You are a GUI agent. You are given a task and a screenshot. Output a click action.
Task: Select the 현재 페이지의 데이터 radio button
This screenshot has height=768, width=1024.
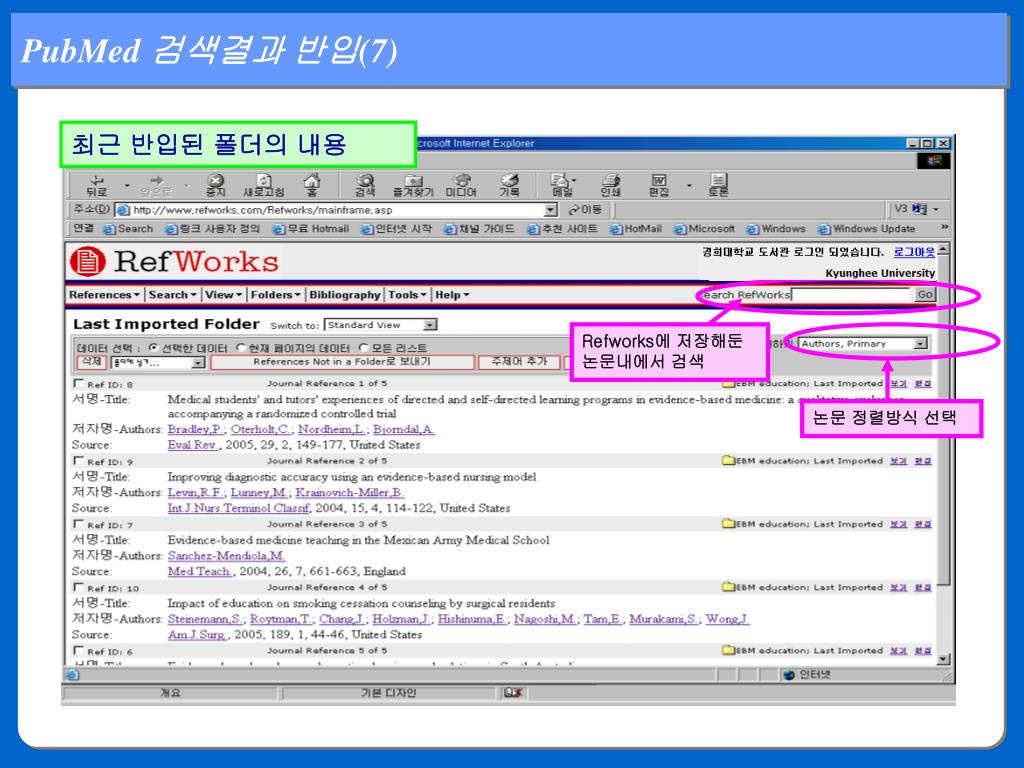[240, 347]
